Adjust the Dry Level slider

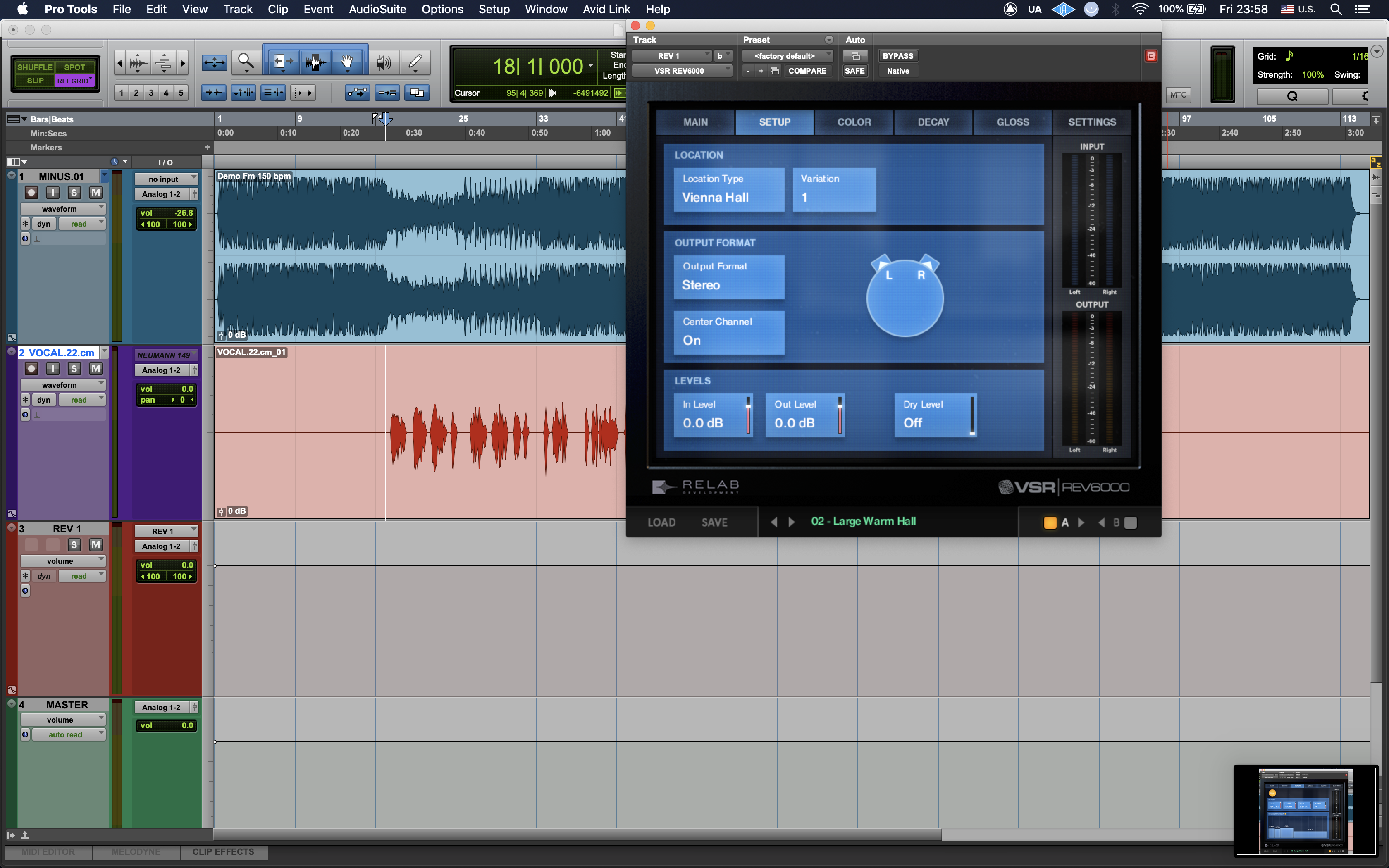[972, 416]
